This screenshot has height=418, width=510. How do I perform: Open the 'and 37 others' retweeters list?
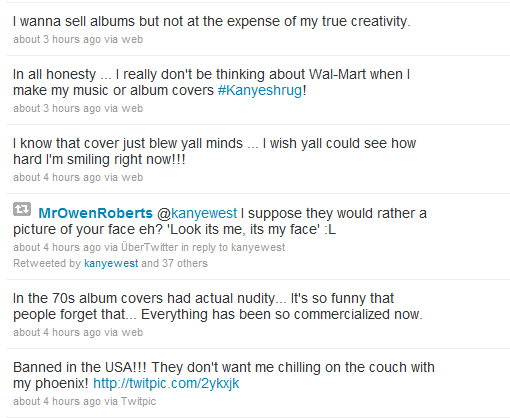click(x=174, y=263)
